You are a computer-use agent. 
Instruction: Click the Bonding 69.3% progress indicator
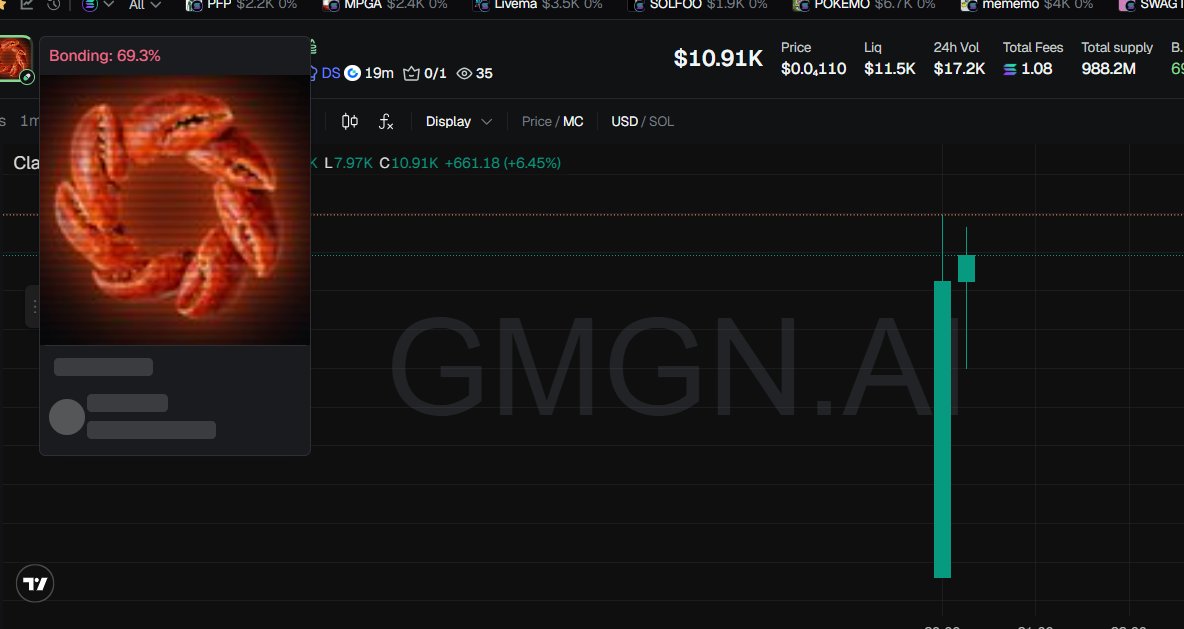(105, 56)
